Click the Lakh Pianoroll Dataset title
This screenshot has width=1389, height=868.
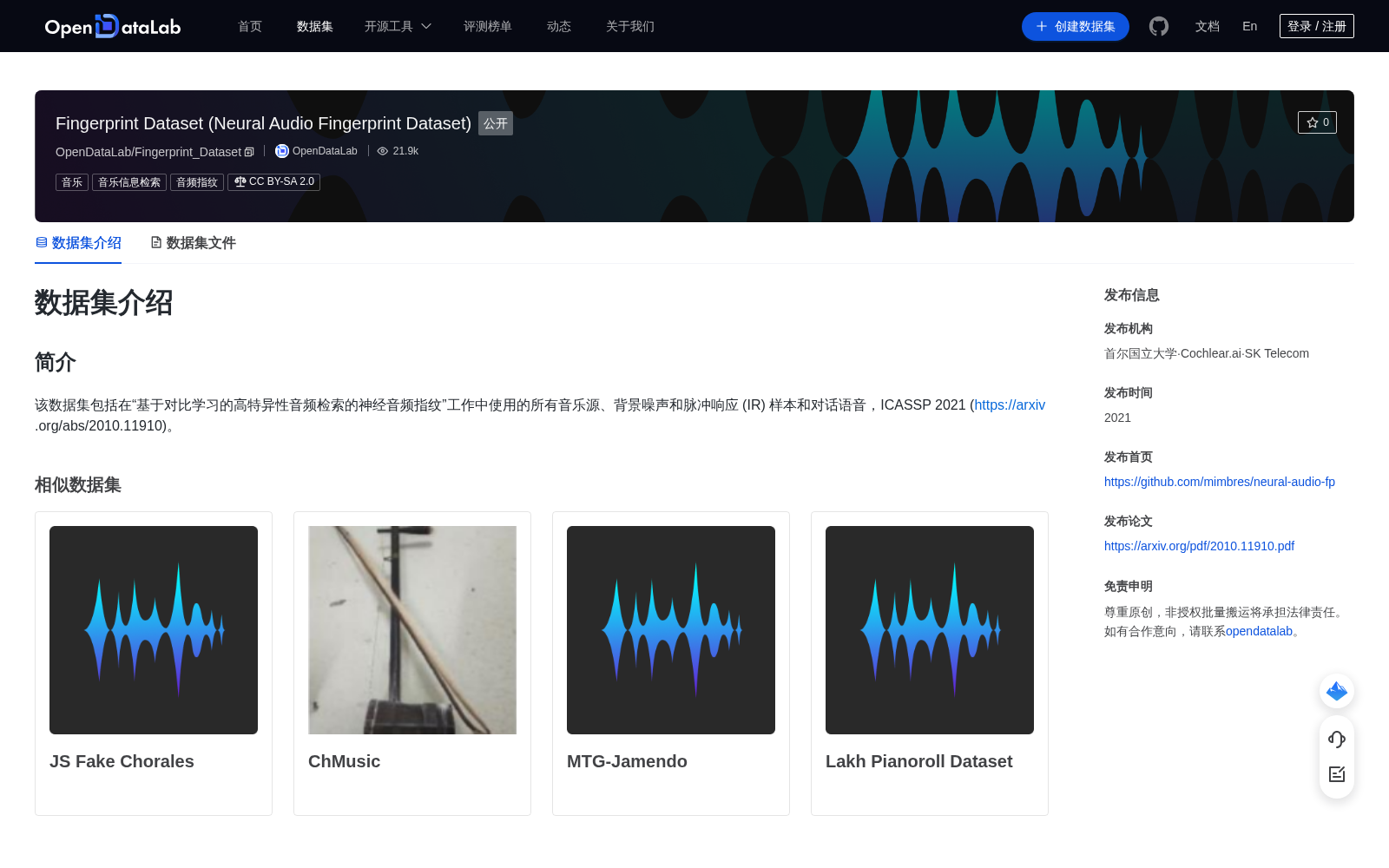[918, 761]
